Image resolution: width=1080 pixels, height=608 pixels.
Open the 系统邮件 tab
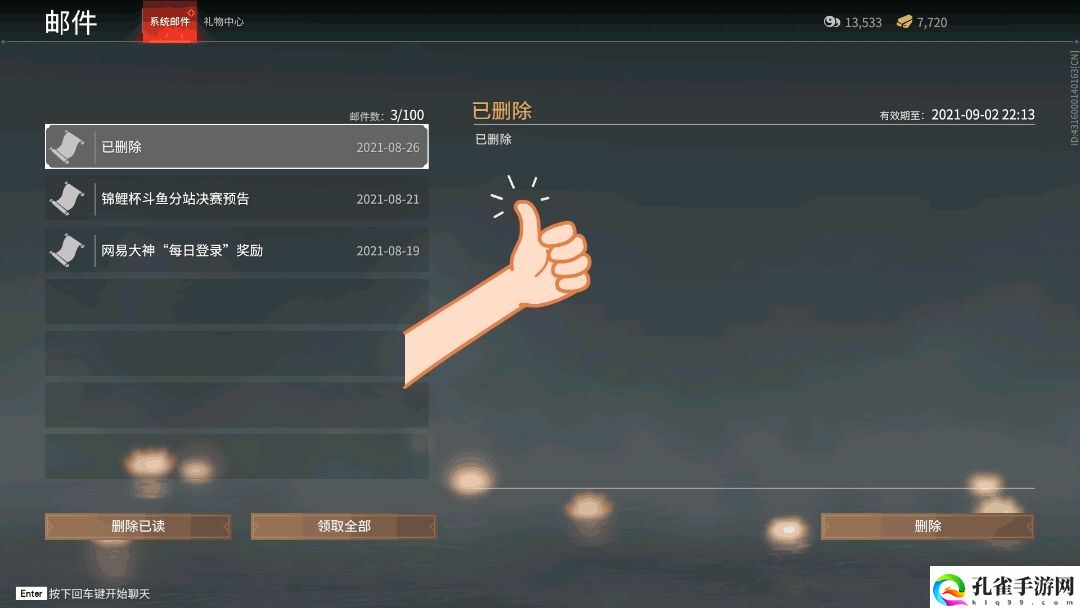pos(169,22)
